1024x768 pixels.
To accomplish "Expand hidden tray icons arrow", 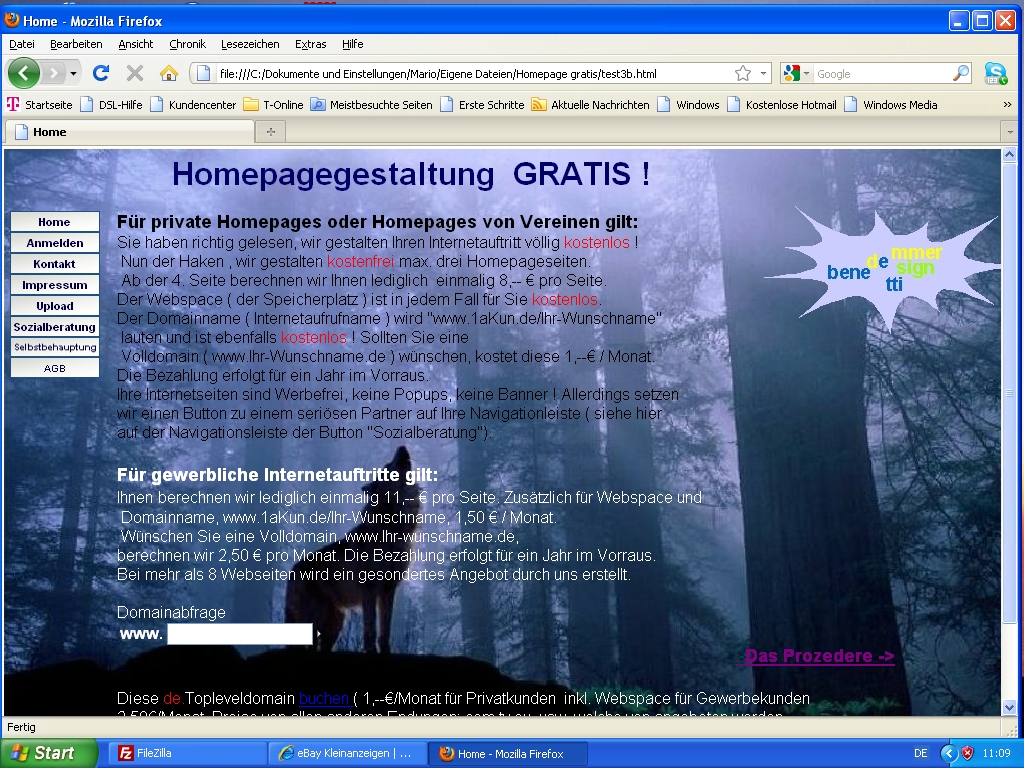I will tap(948, 753).
